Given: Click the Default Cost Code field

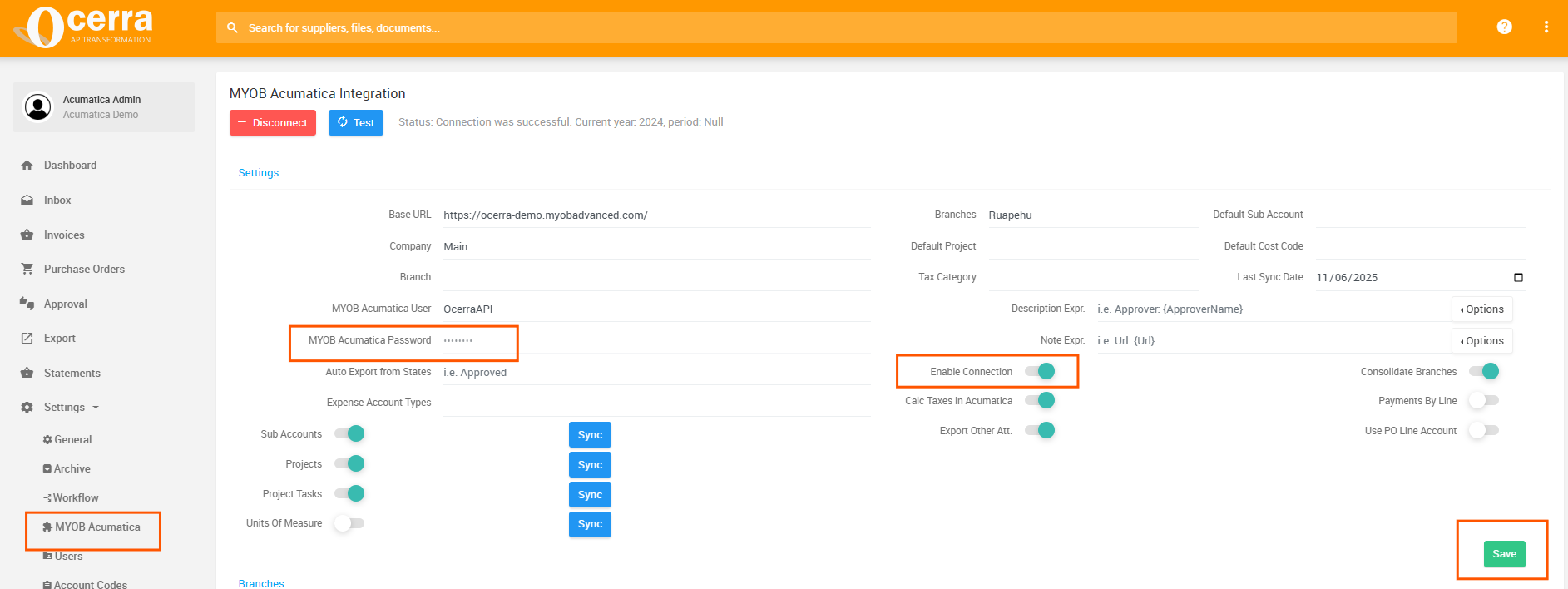Looking at the screenshot, I should click(1420, 246).
